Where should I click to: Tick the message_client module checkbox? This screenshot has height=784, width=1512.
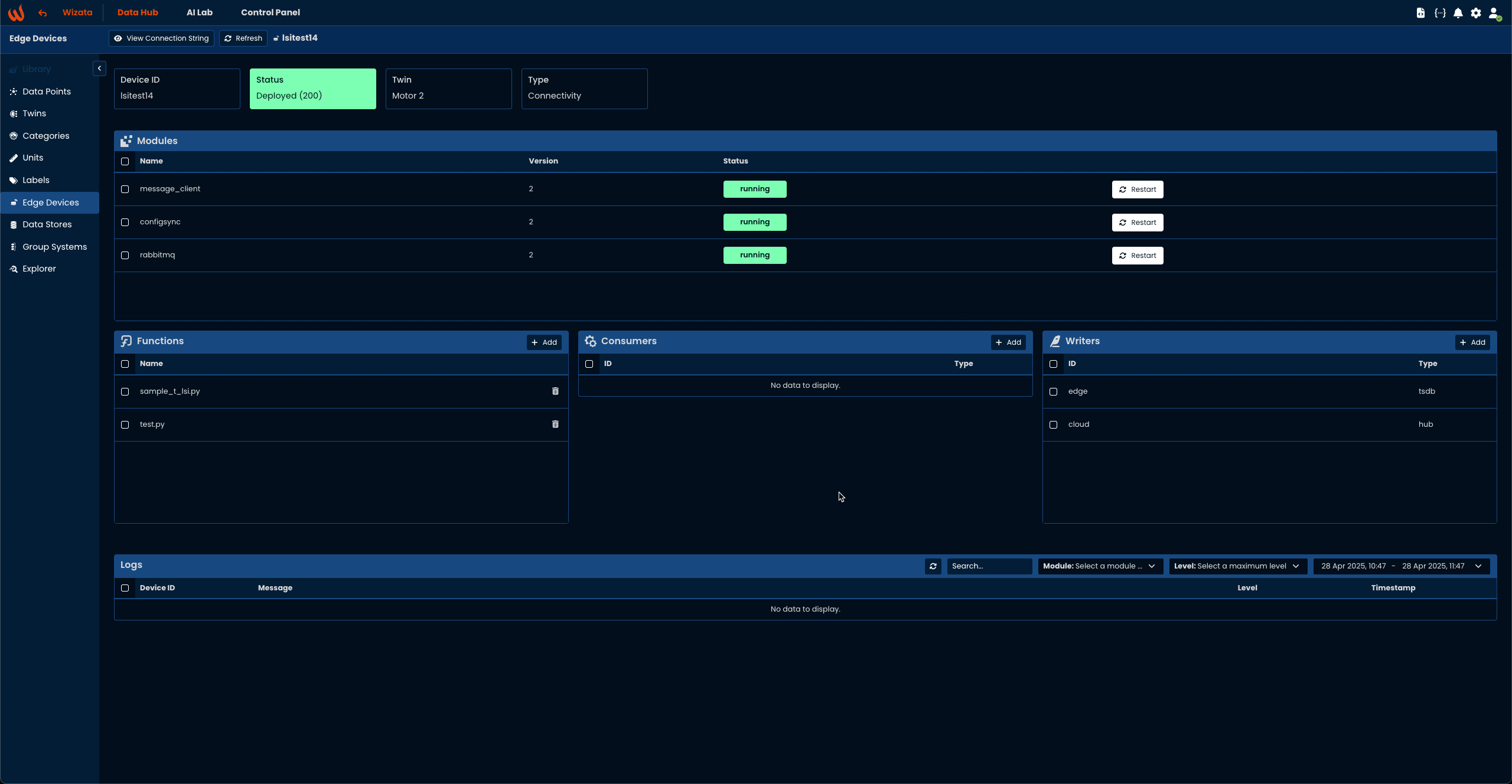click(x=125, y=190)
